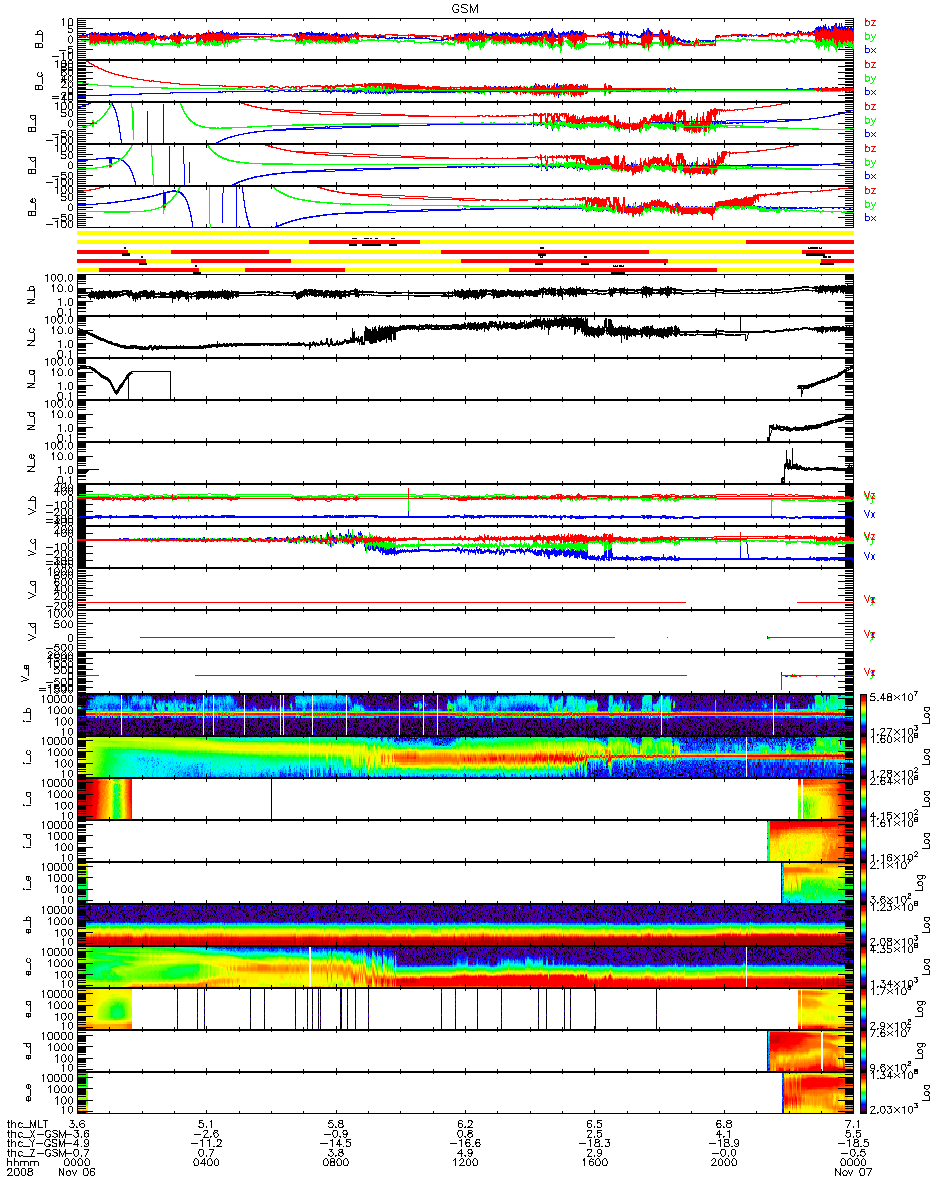This screenshot has width=930, height=1200.
Task: Click the X-GSM value 4.1
Action: pos(723,1133)
